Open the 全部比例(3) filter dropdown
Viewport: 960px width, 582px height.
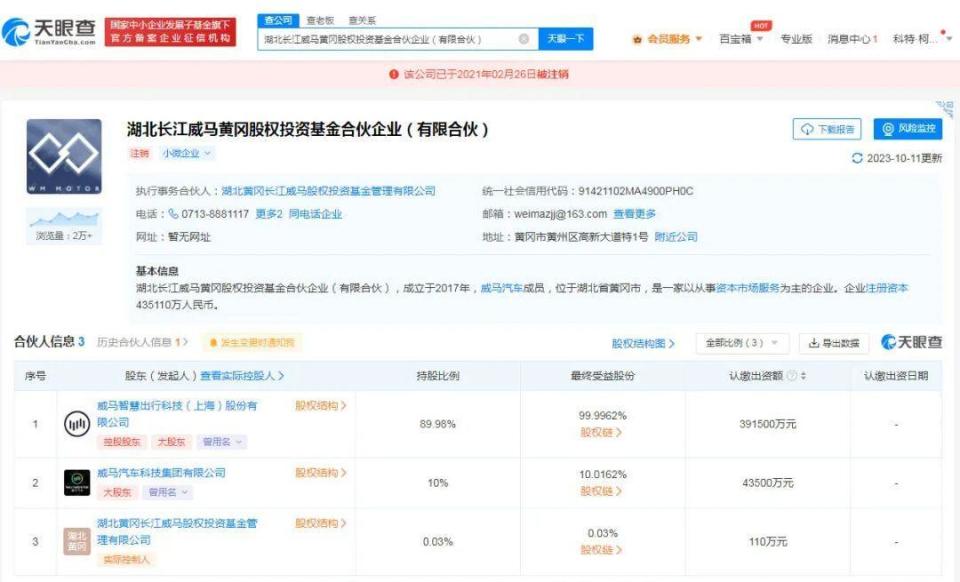coord(742,343)
